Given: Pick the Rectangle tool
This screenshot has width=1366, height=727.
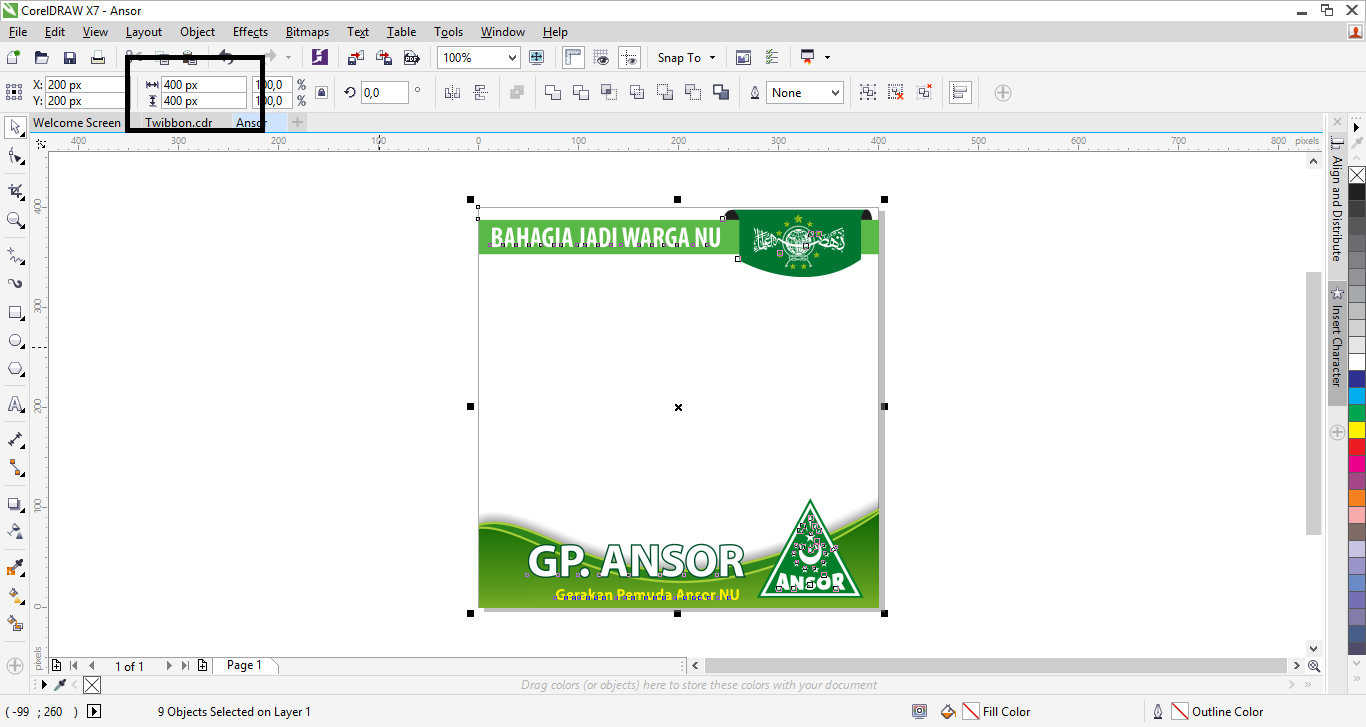Looking at the screenshot, I should (x=15, y=313).
